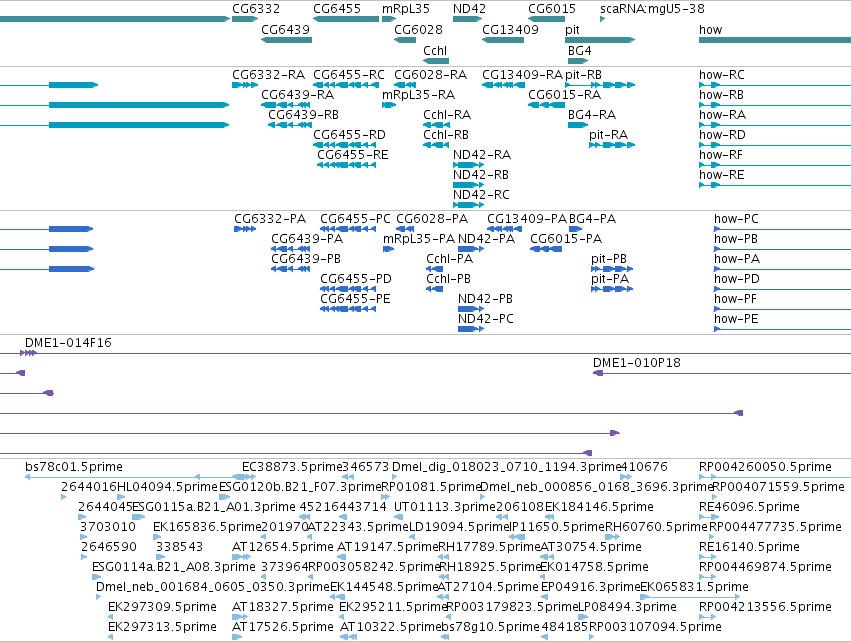Select the AT17526.5prime EST label
This screenshot has height=642, width=851.
point(282,628)
